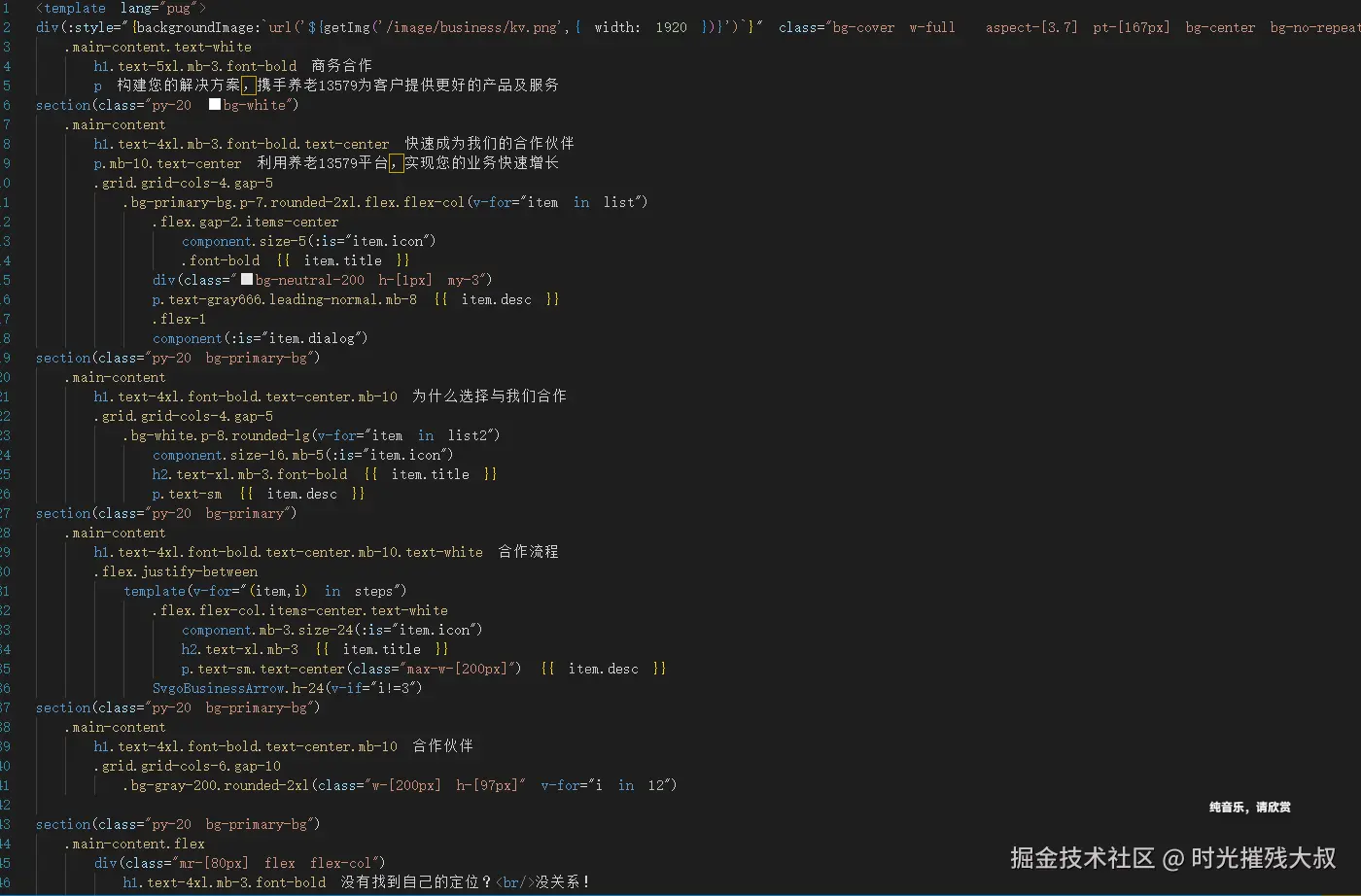Click the white color swatch beside bg-white

click(x=215, y=104)
